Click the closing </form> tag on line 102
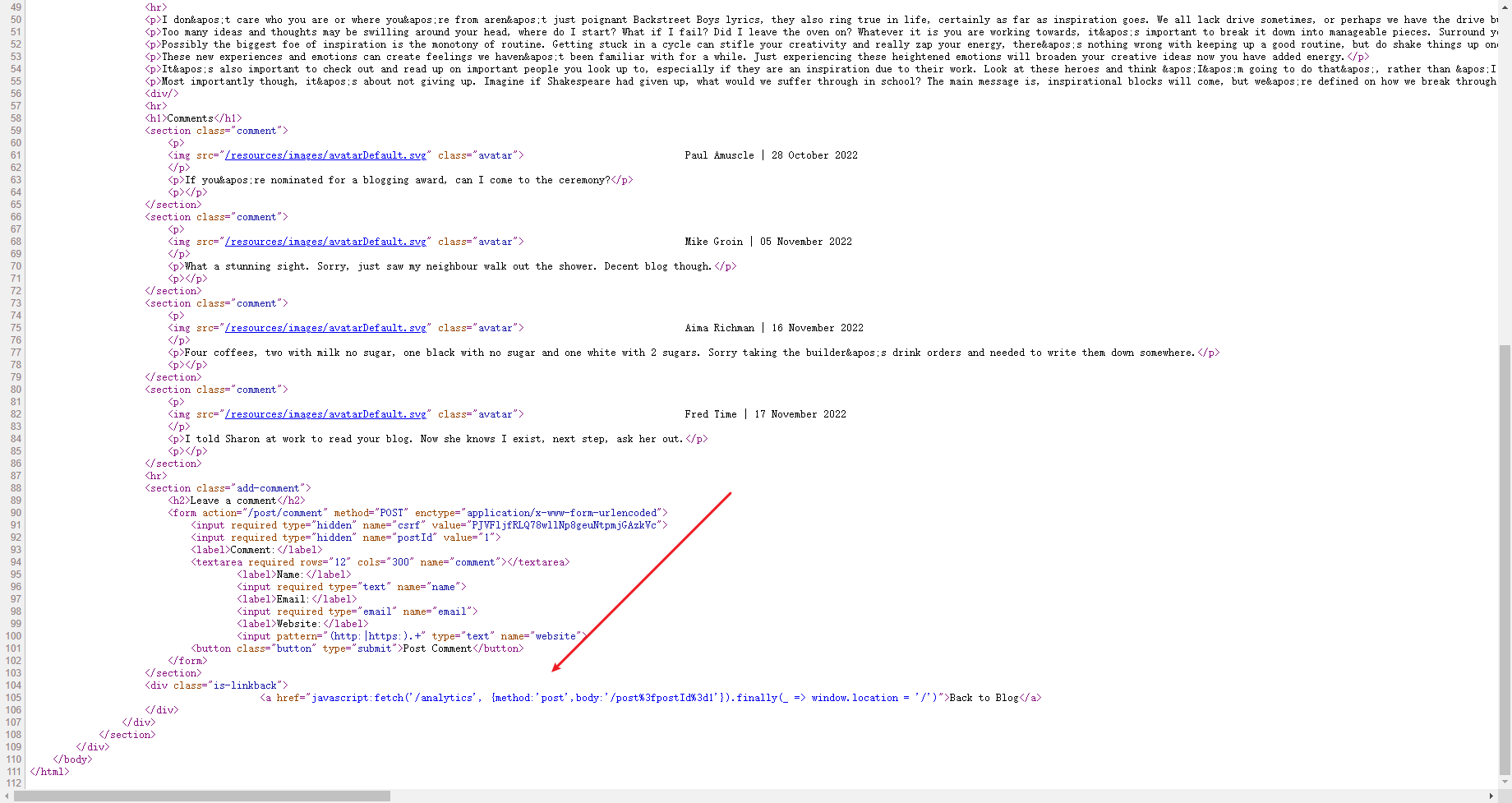This screenshot has height=803, width=1512. point(187,661)
